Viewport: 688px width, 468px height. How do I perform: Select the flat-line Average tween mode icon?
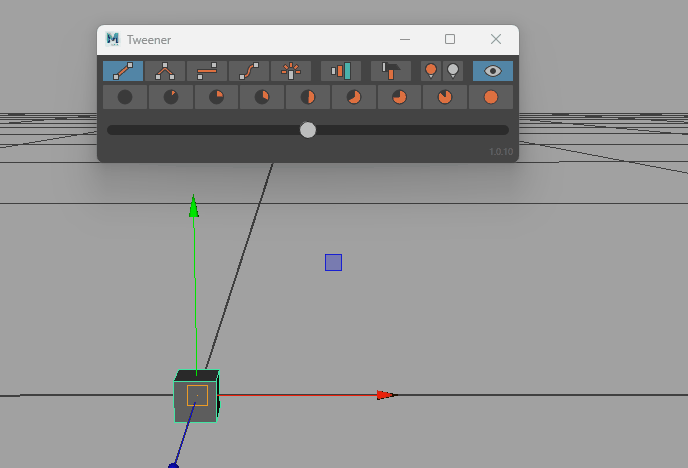pos(207,71)
